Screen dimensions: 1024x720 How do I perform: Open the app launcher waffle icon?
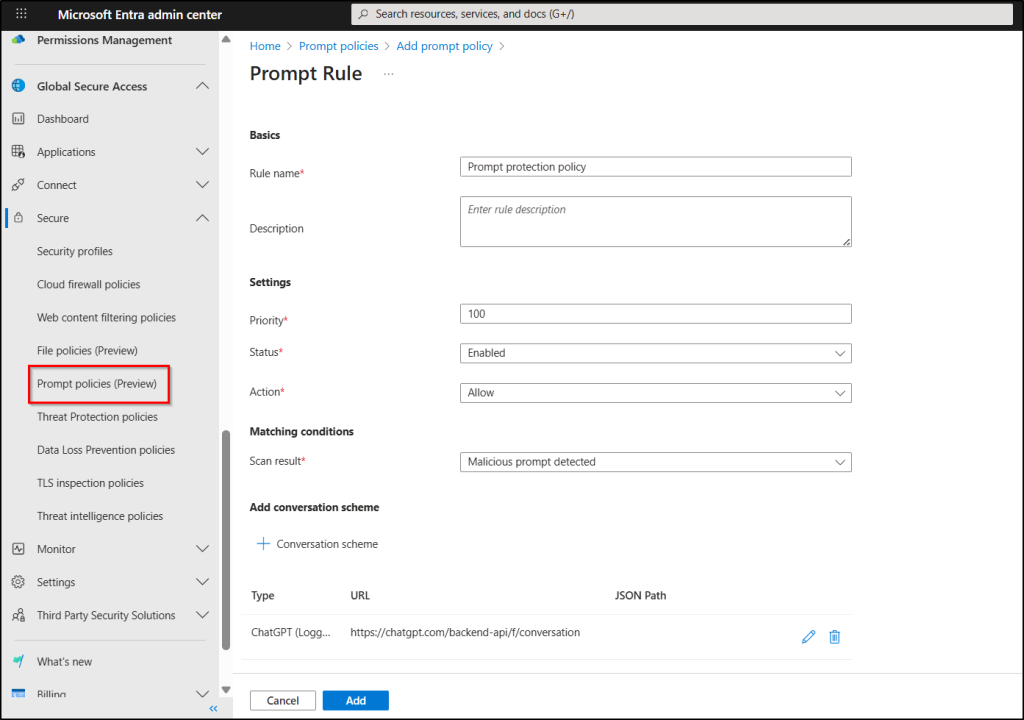(21, 14)
